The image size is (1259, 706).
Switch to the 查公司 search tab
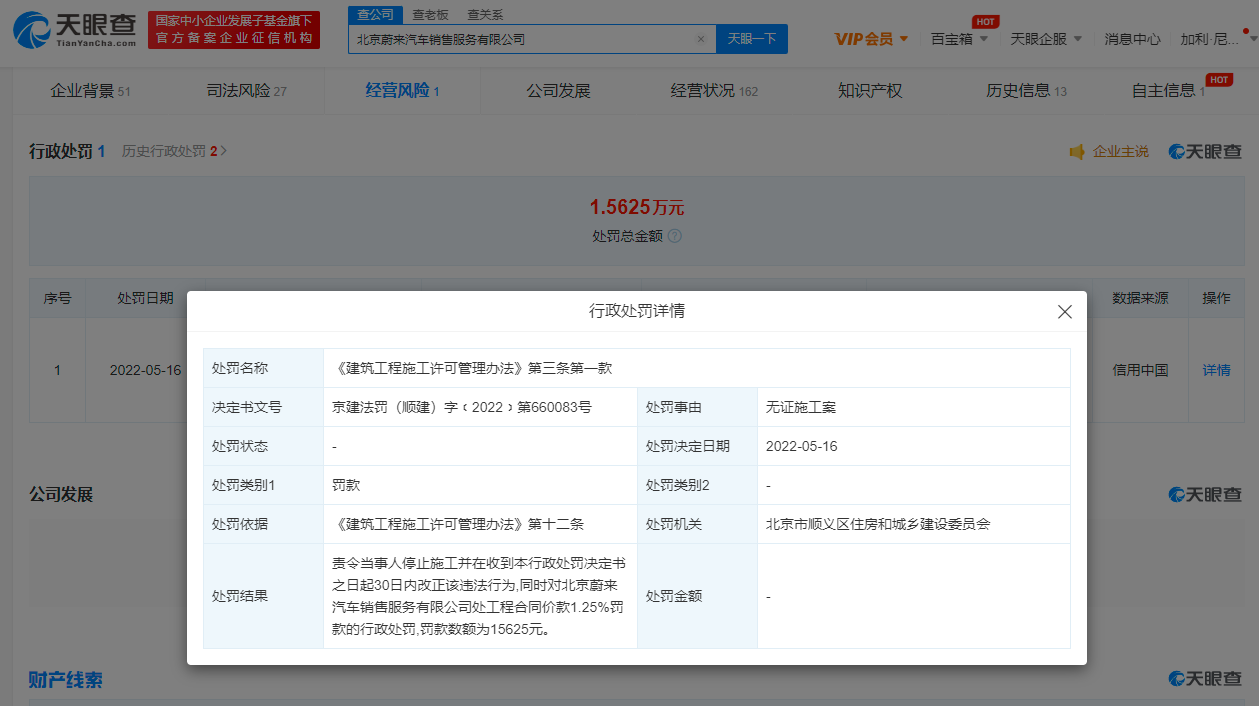pos(376,14)
